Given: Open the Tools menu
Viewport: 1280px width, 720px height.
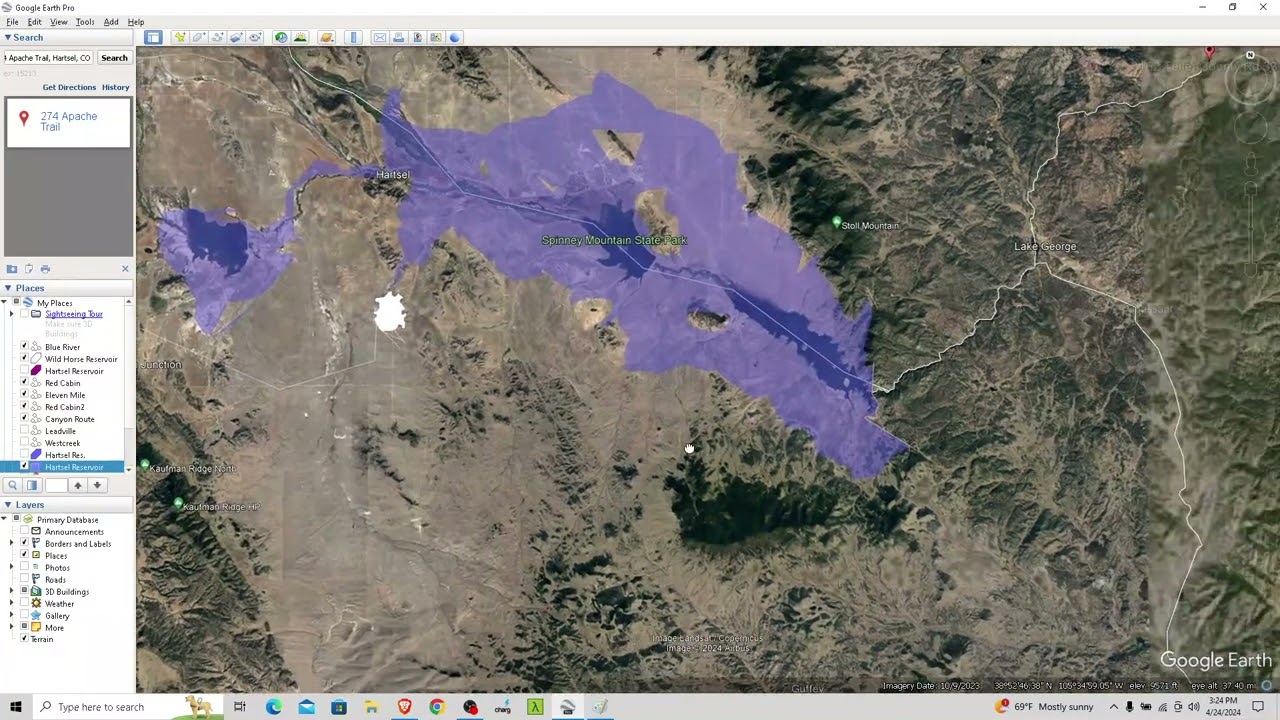Looking at the screenshot, I should (85, 22).
